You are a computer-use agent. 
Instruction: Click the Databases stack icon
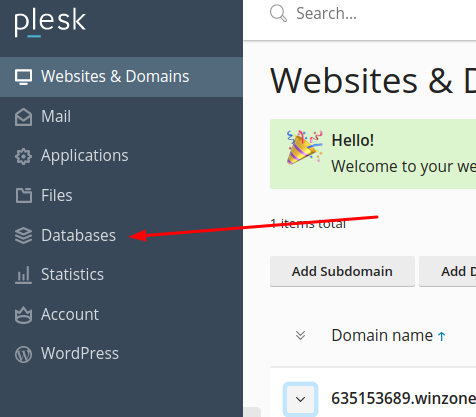23,235
